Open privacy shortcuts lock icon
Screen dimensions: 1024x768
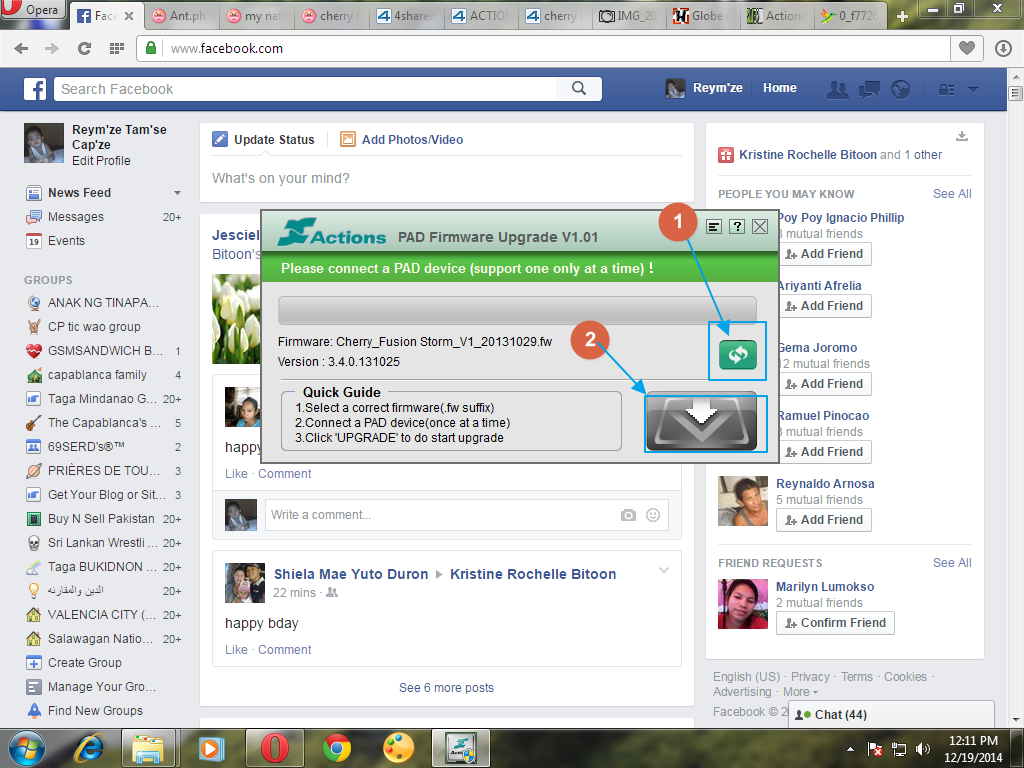946,89
